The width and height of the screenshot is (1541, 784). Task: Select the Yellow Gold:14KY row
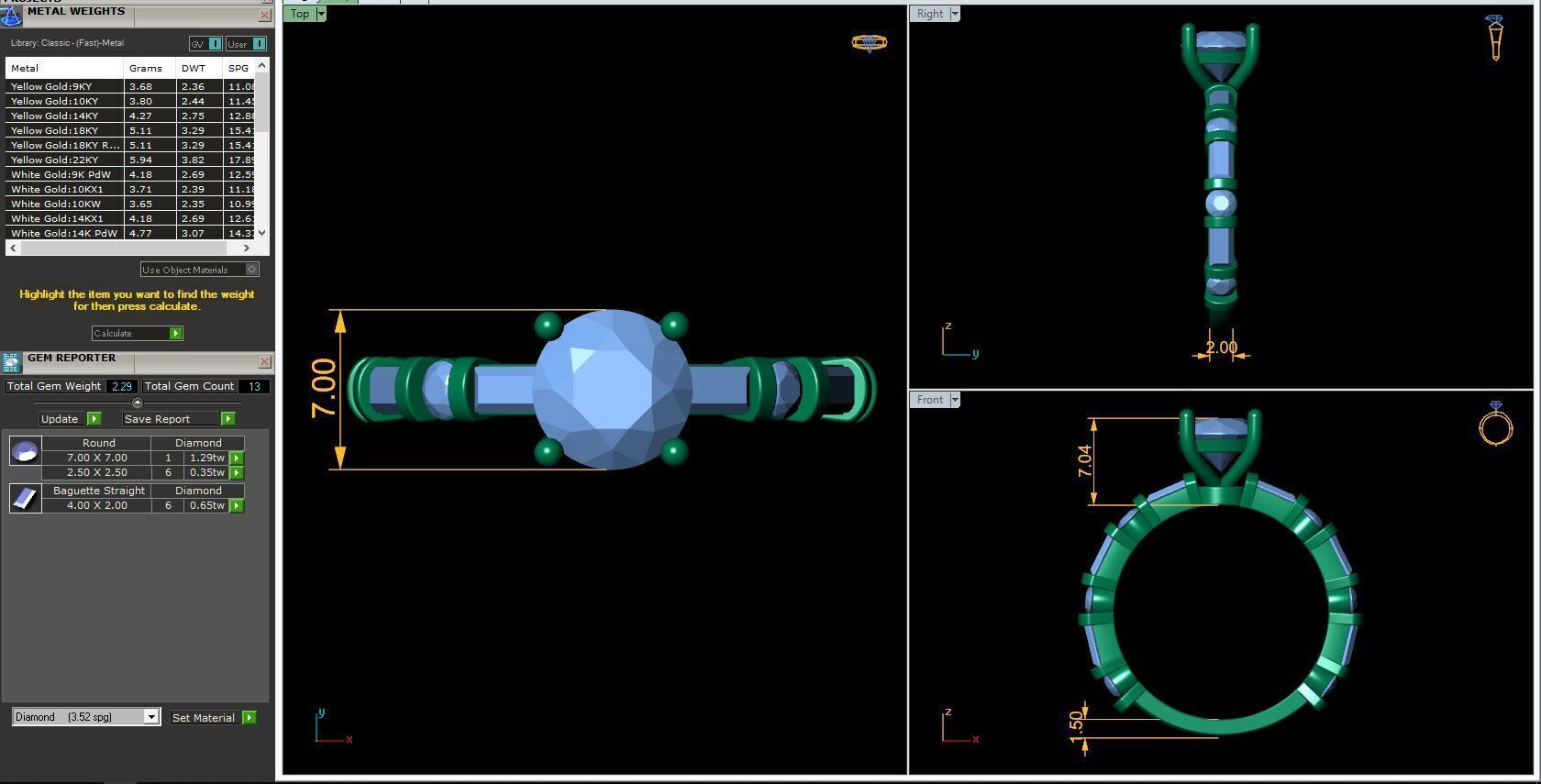130,116
